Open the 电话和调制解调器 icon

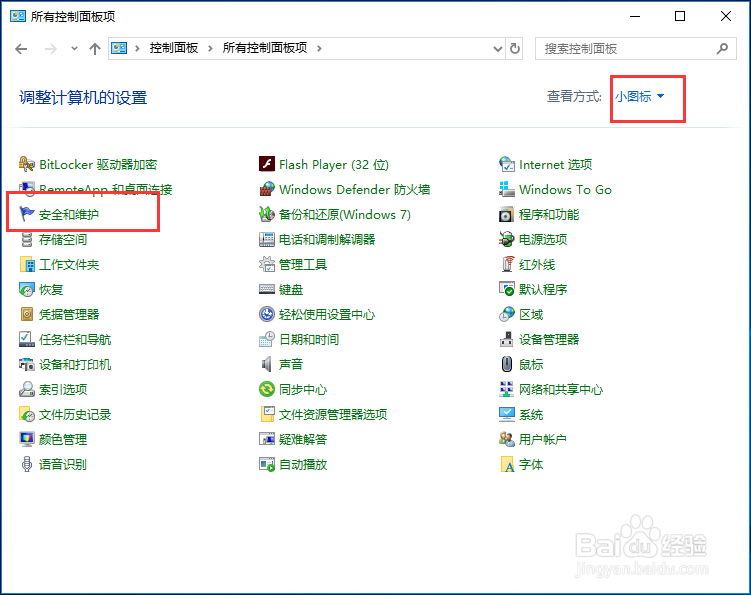click(x=267, y=240)
